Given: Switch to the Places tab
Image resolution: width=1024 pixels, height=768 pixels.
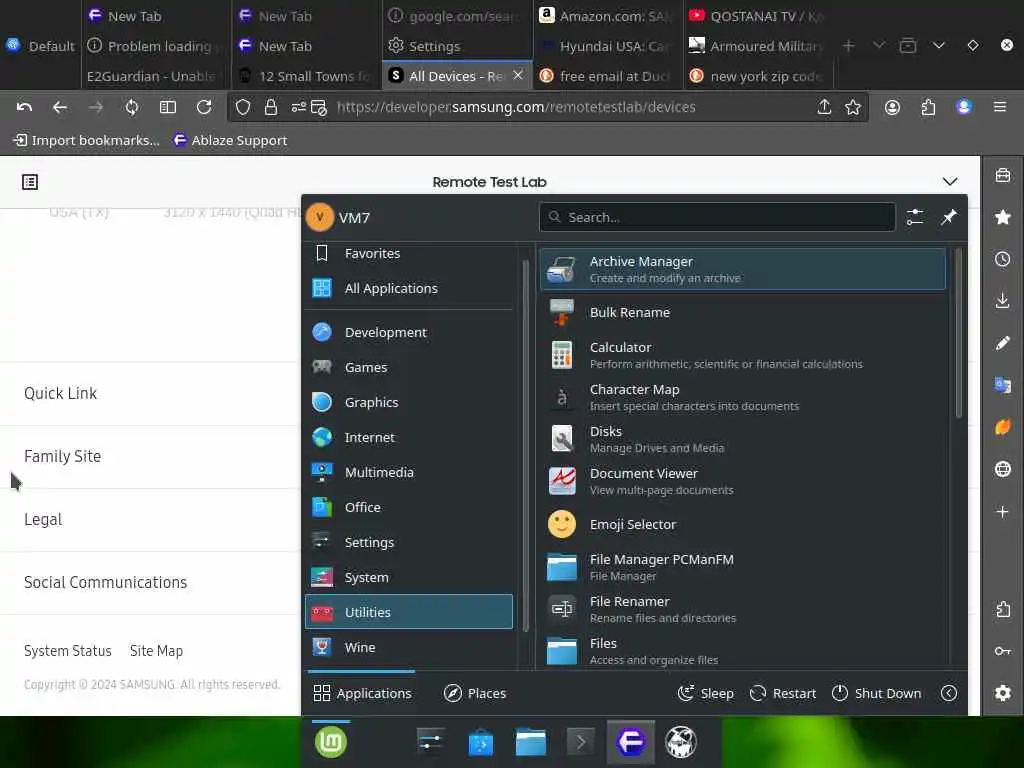Looking at the screenshot, I should point(475,693).
